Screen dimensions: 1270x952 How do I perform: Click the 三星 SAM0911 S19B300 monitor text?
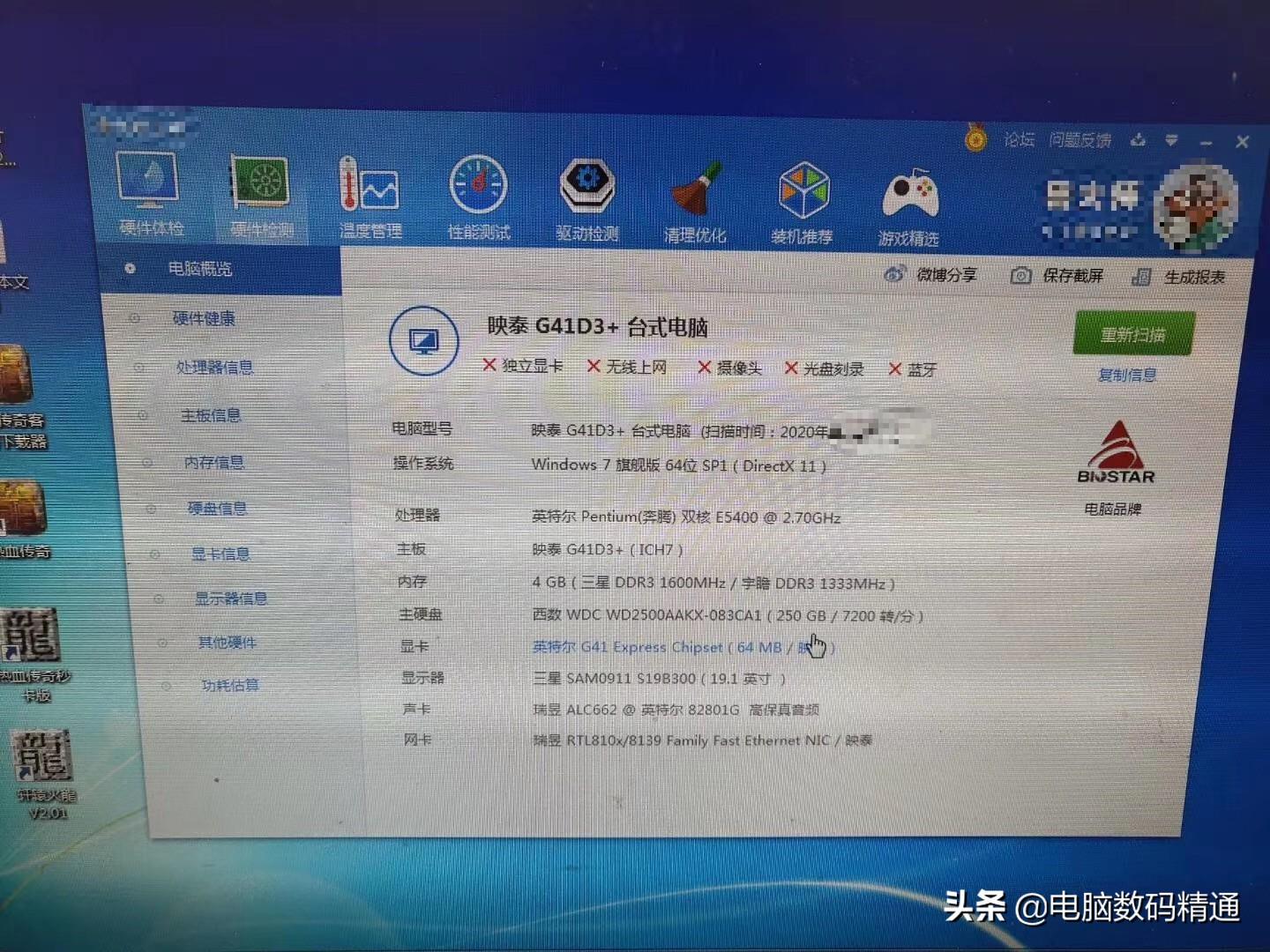(660, 678)
